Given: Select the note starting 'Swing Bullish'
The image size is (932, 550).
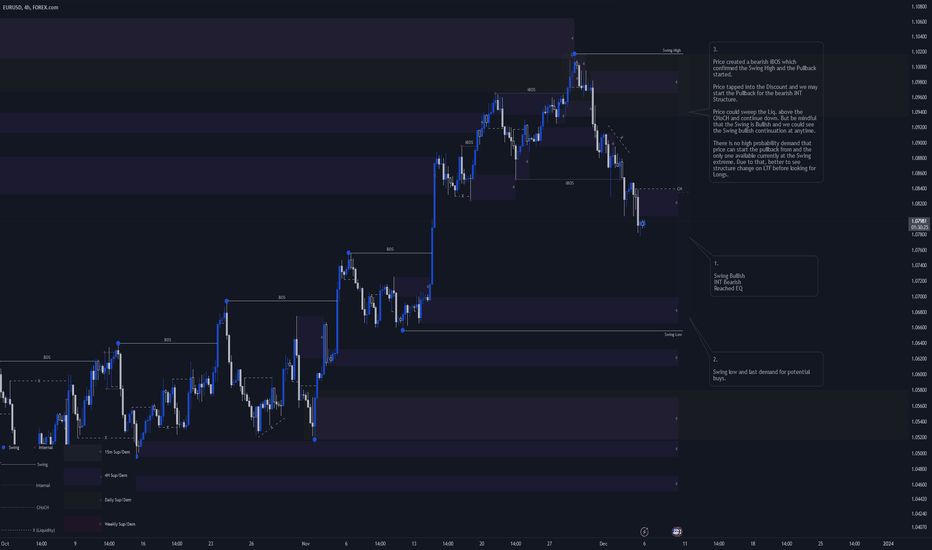Looking at the screenshot, I should click(764, 276).
